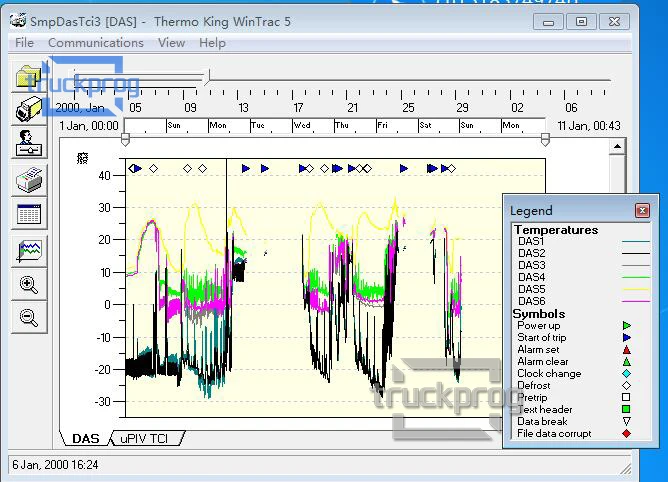Click the DAS3 gray line swatch in Legend

coord(636,266)
